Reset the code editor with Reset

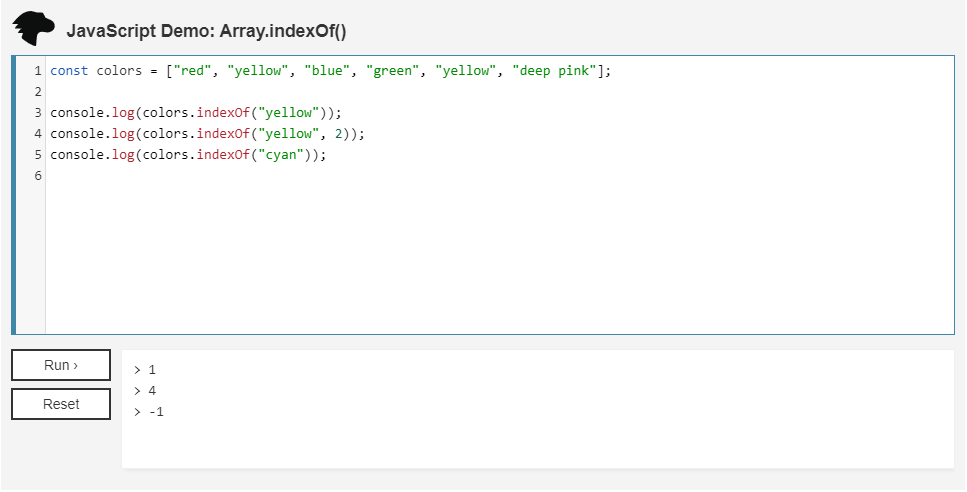[x=61, y=404]
